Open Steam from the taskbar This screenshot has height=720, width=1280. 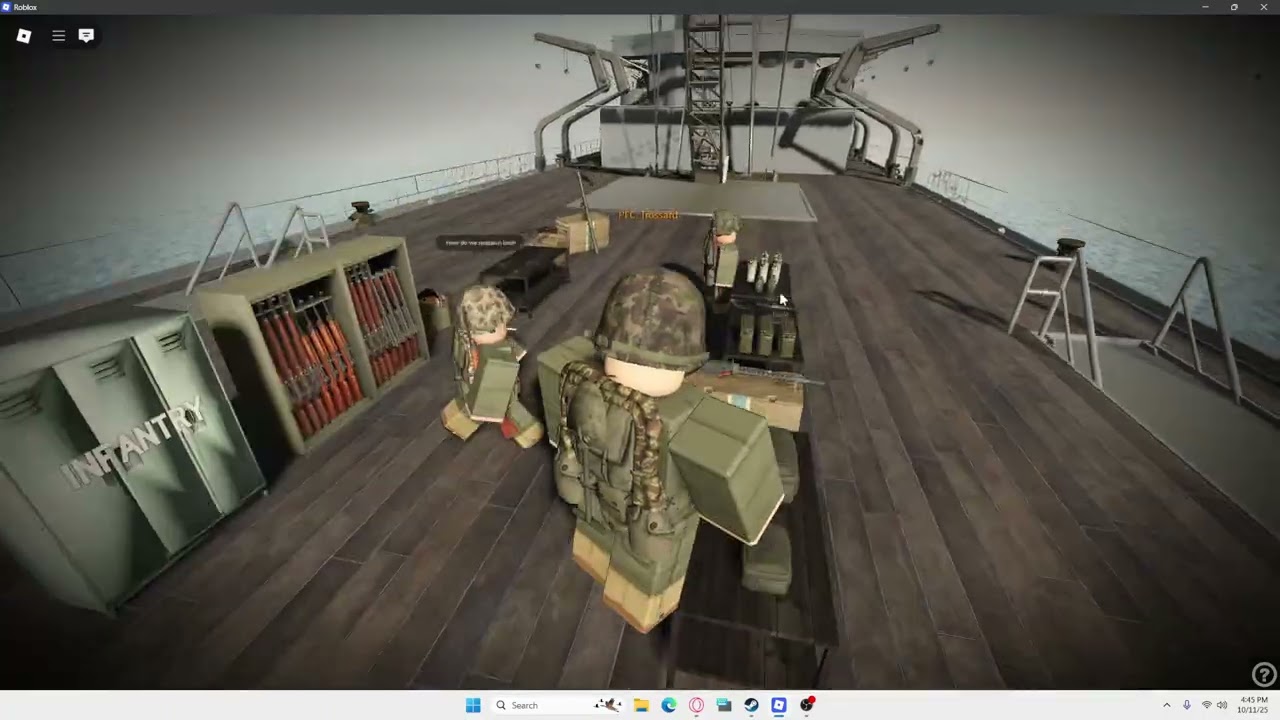point(751,705)
